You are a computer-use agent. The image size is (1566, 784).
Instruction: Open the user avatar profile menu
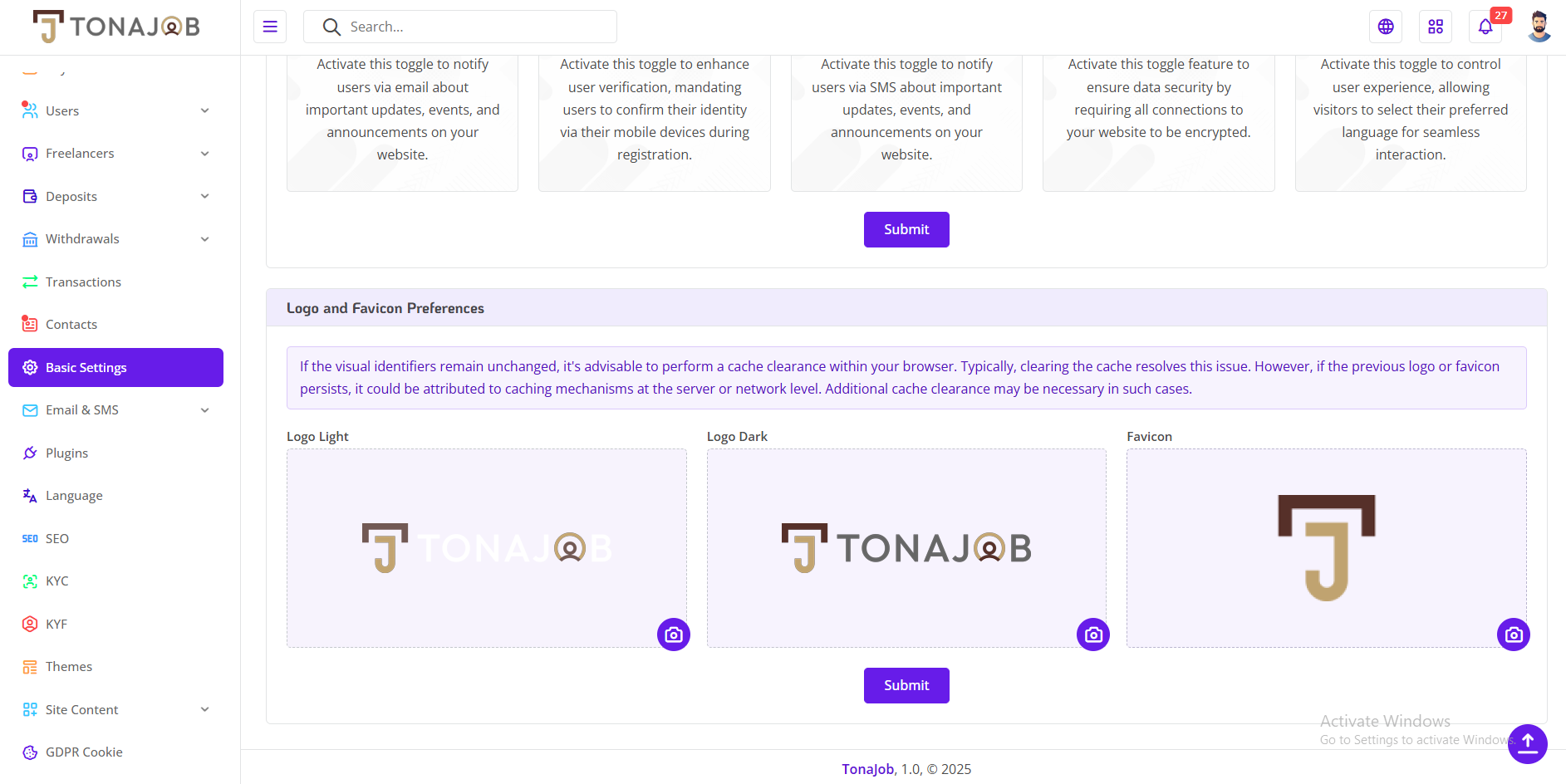pos(1539,27)
